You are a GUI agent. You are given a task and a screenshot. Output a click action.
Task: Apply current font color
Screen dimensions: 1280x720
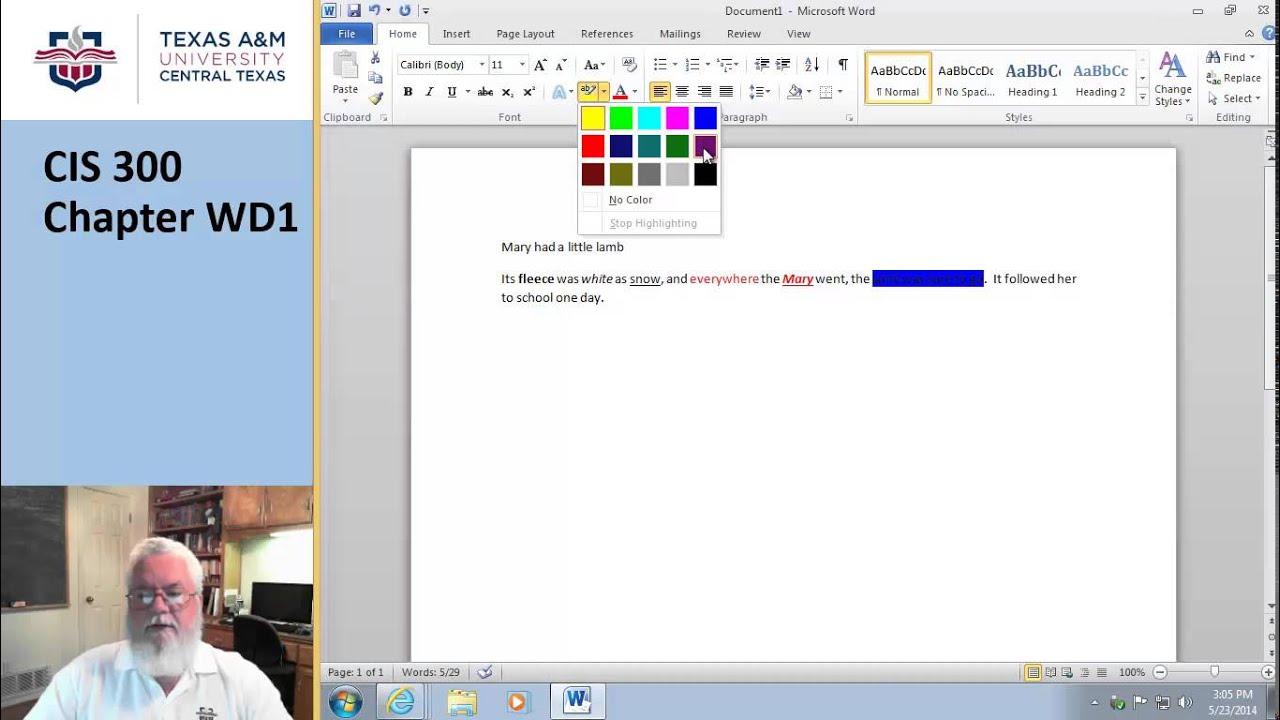pos(620,92)
